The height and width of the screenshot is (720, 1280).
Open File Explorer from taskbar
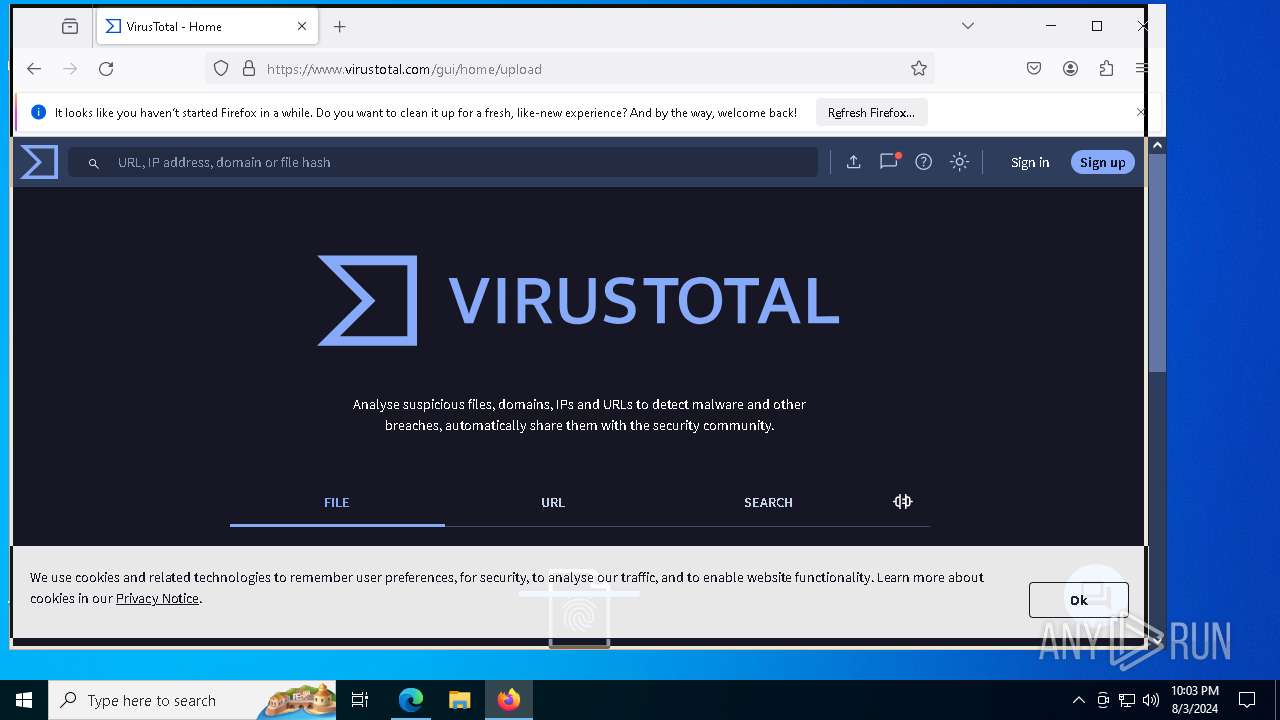click(x=460, y=700)
